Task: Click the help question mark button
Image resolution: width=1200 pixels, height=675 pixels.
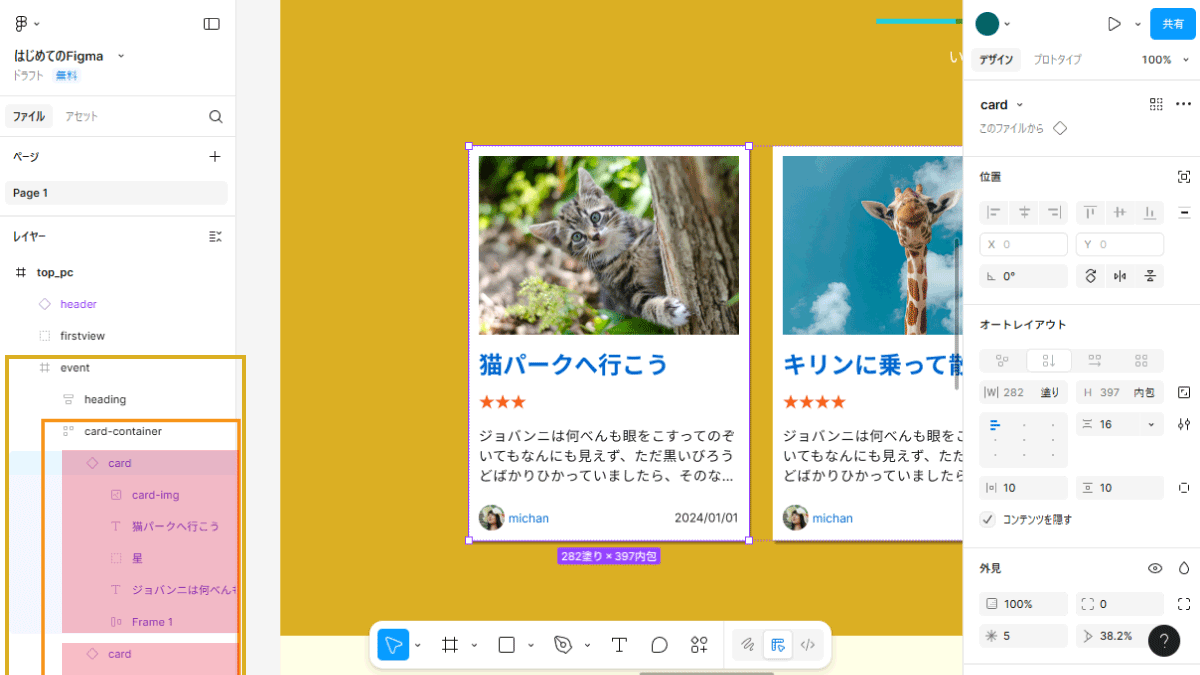Action: coord(1164,640)
